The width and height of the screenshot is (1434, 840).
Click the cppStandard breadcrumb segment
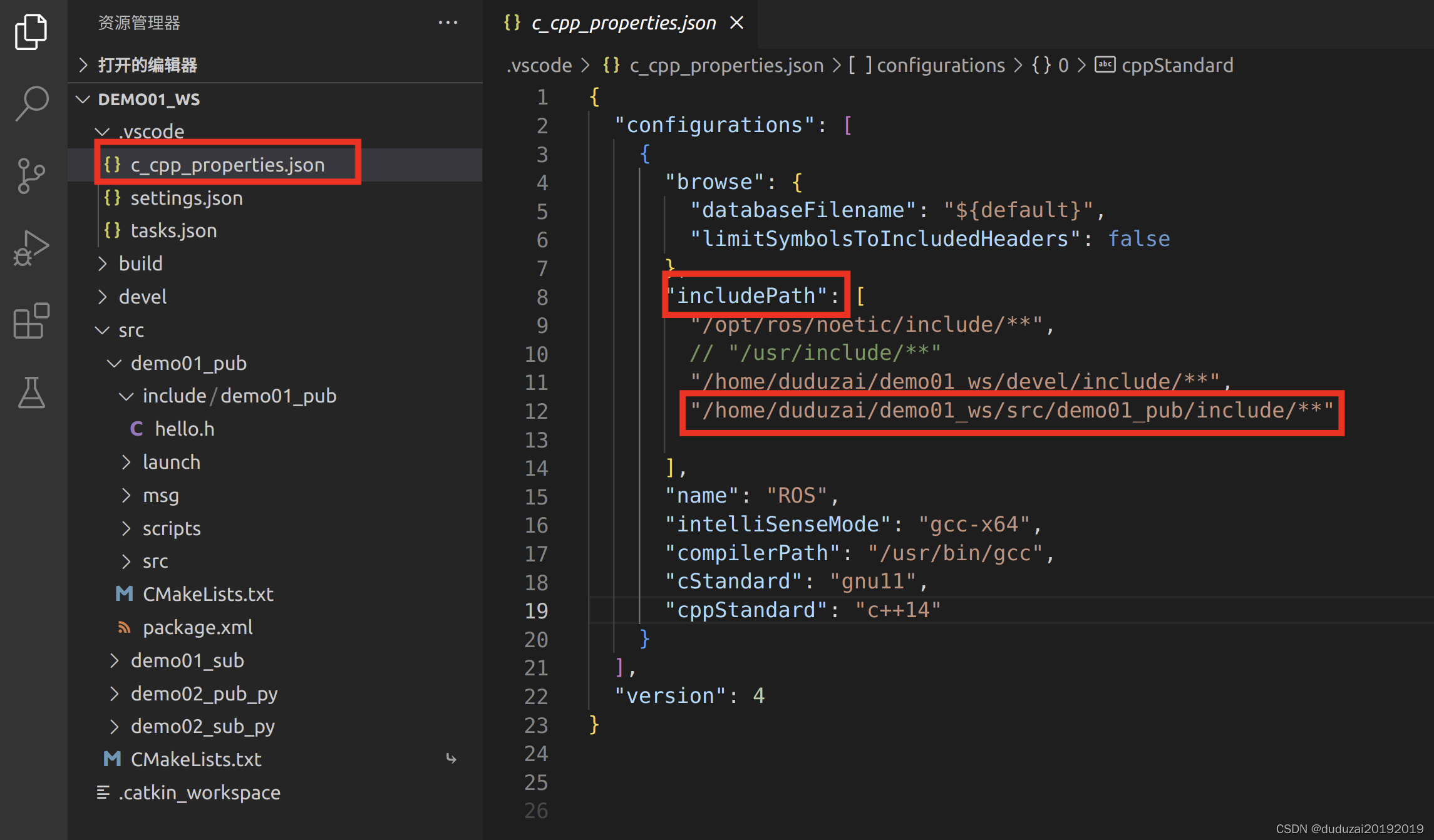click(x=1164, y=65)
